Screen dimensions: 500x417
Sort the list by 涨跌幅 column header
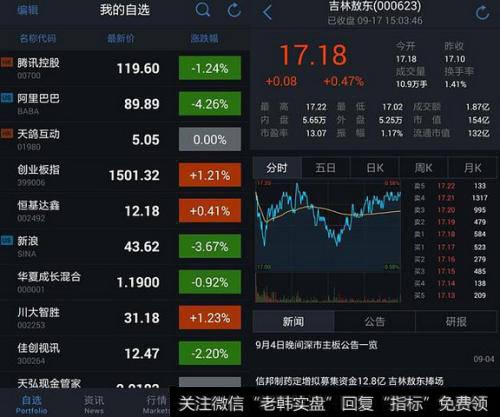pos(205,39)
